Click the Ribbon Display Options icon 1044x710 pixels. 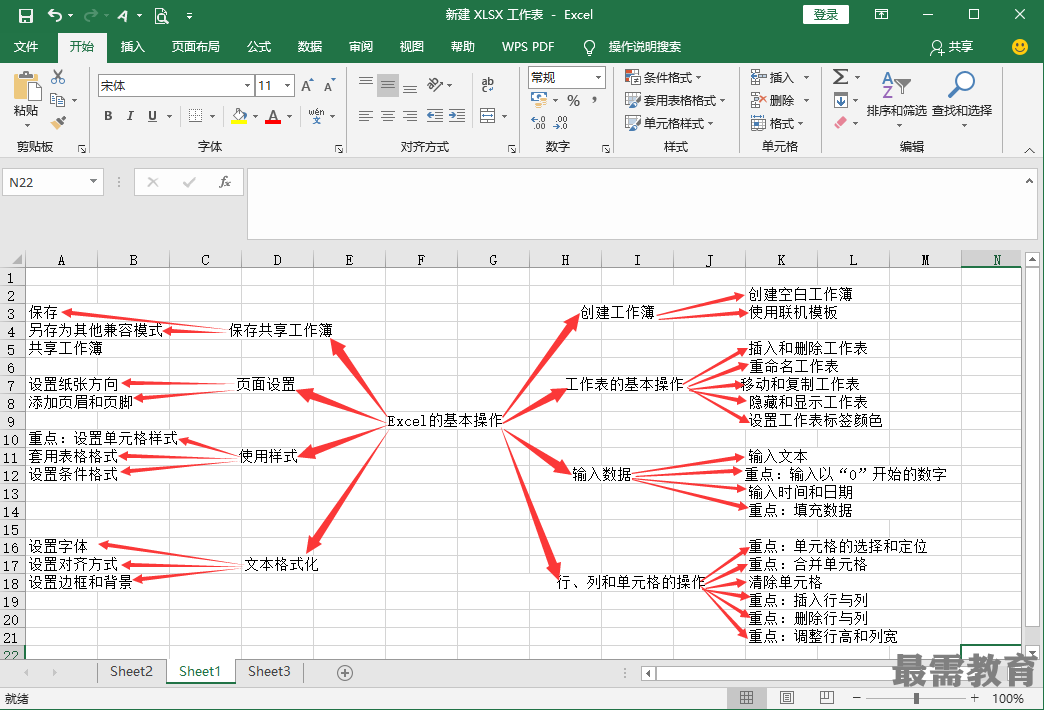pyautogui.click(x=882, y=15)
